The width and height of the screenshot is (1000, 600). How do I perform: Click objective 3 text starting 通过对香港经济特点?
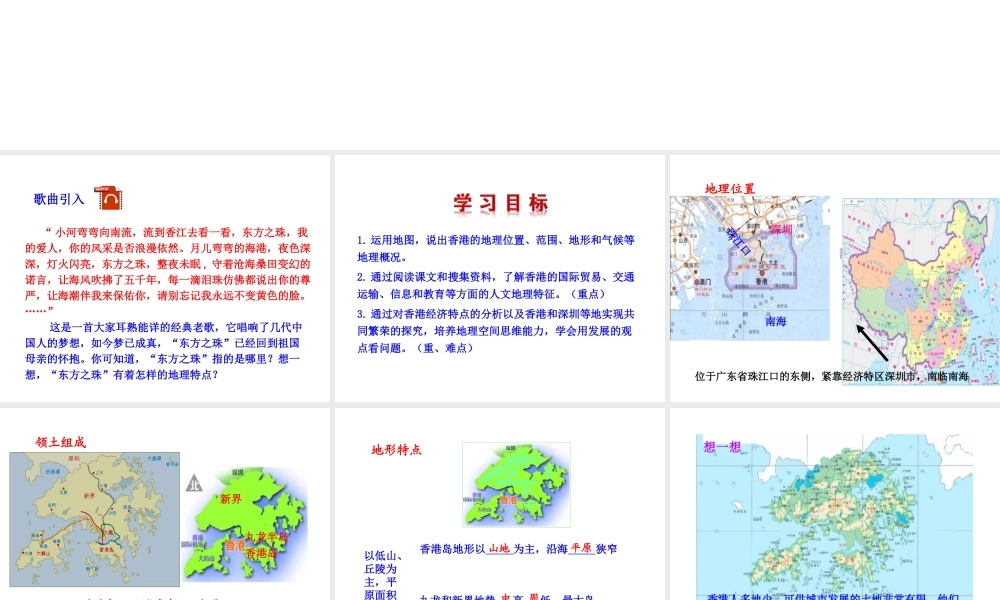coord(496,330)
